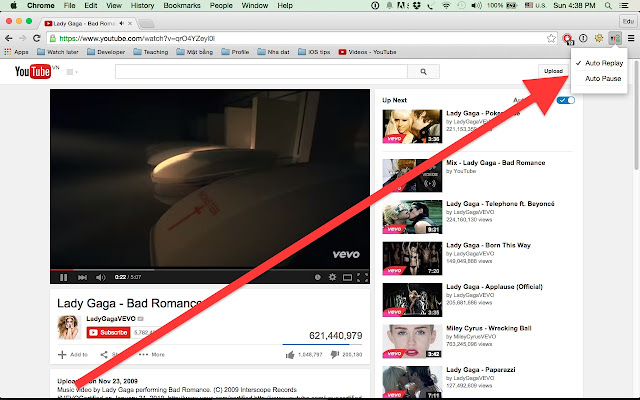Like the video with thumbs up

coord(290,355)
